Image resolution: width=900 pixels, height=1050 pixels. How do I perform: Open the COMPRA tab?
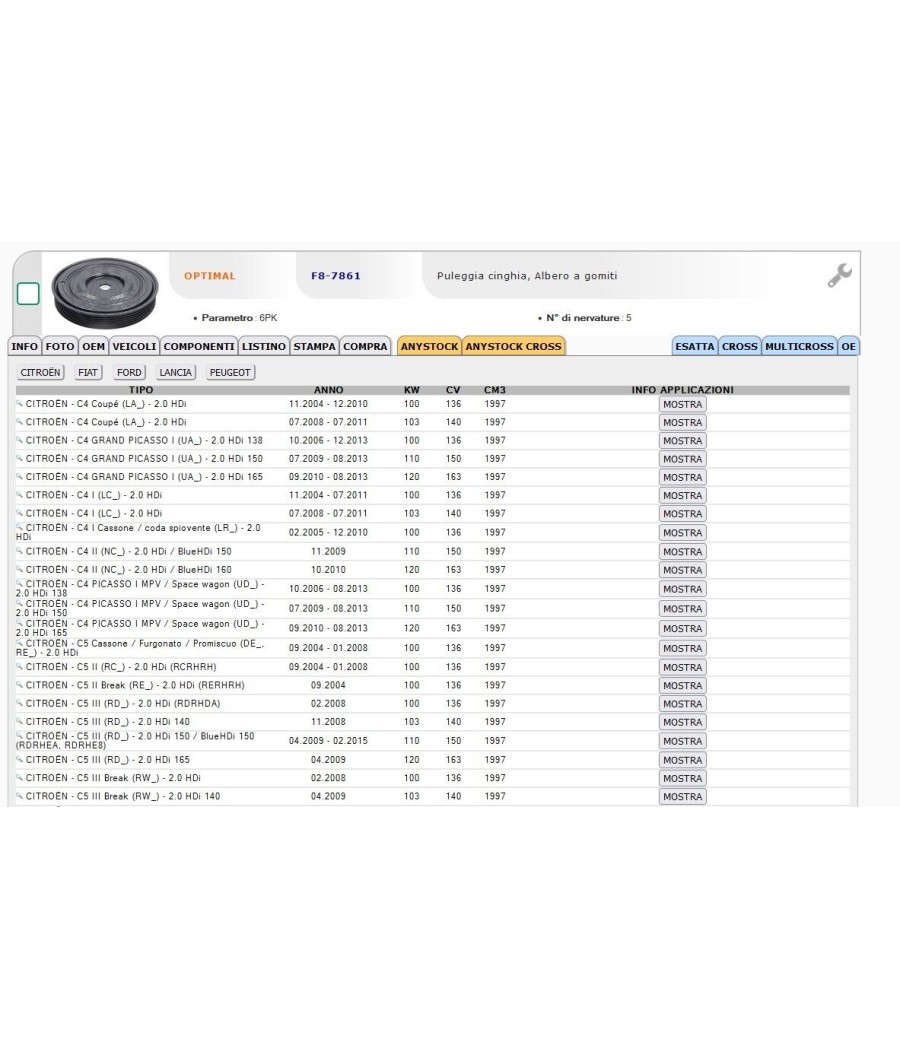pos(365,346)
